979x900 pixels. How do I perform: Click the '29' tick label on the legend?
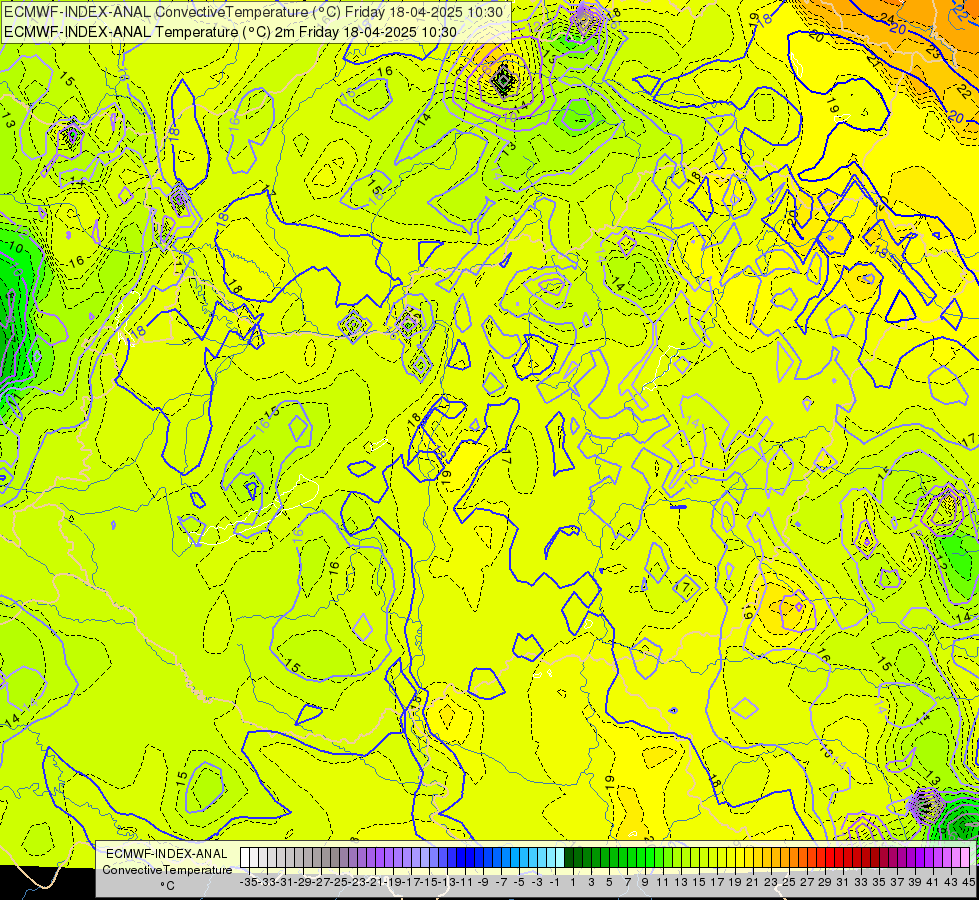pyautogui.click(x=825, y=882)
